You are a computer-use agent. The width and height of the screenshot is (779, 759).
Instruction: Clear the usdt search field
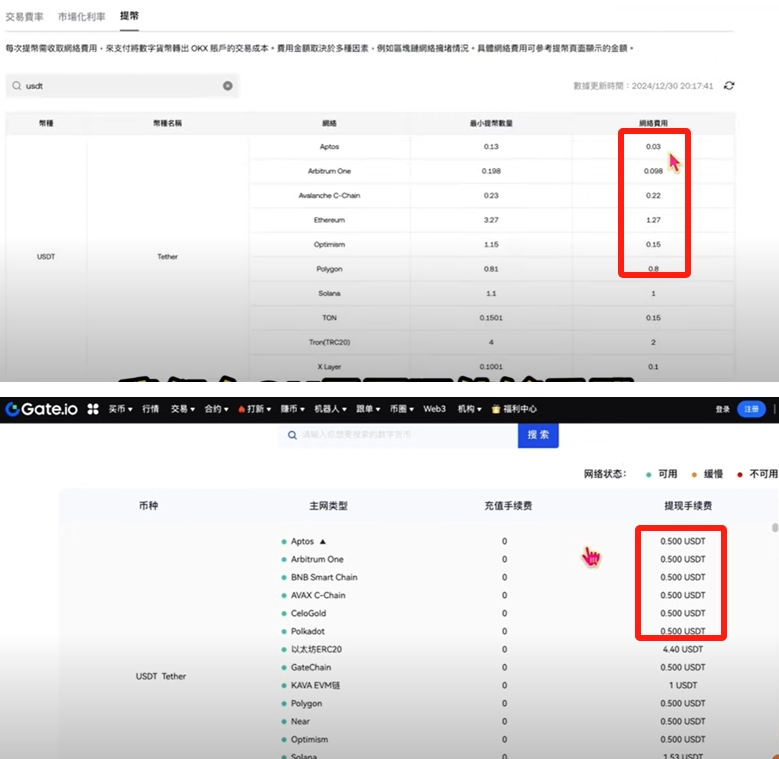click(228, 86)
